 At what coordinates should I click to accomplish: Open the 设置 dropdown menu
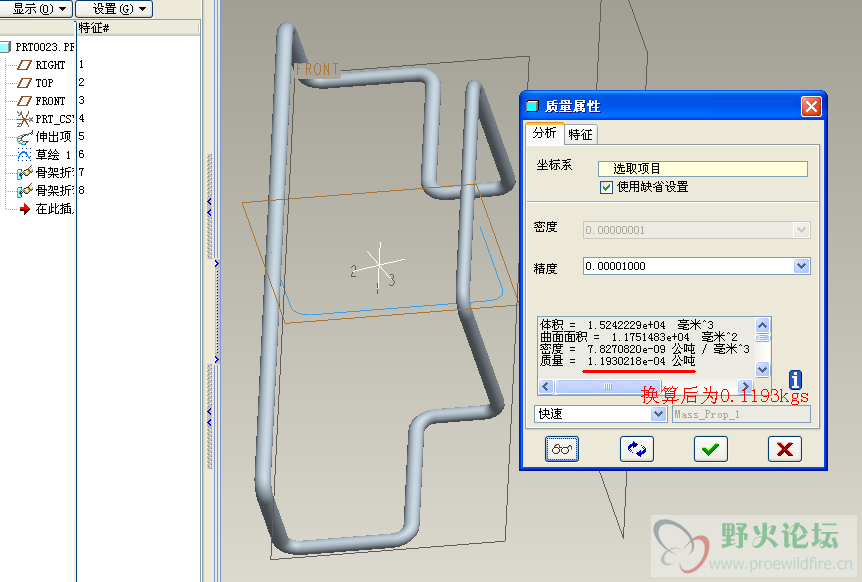click(x=114, y=9)
